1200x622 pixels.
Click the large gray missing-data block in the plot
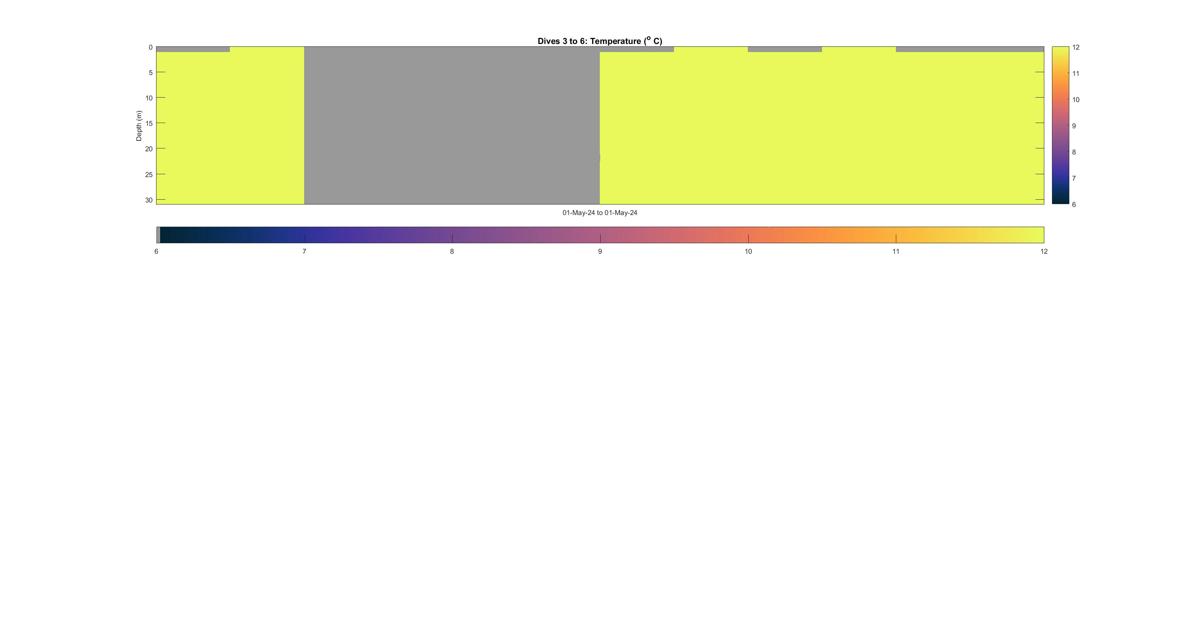452,125
